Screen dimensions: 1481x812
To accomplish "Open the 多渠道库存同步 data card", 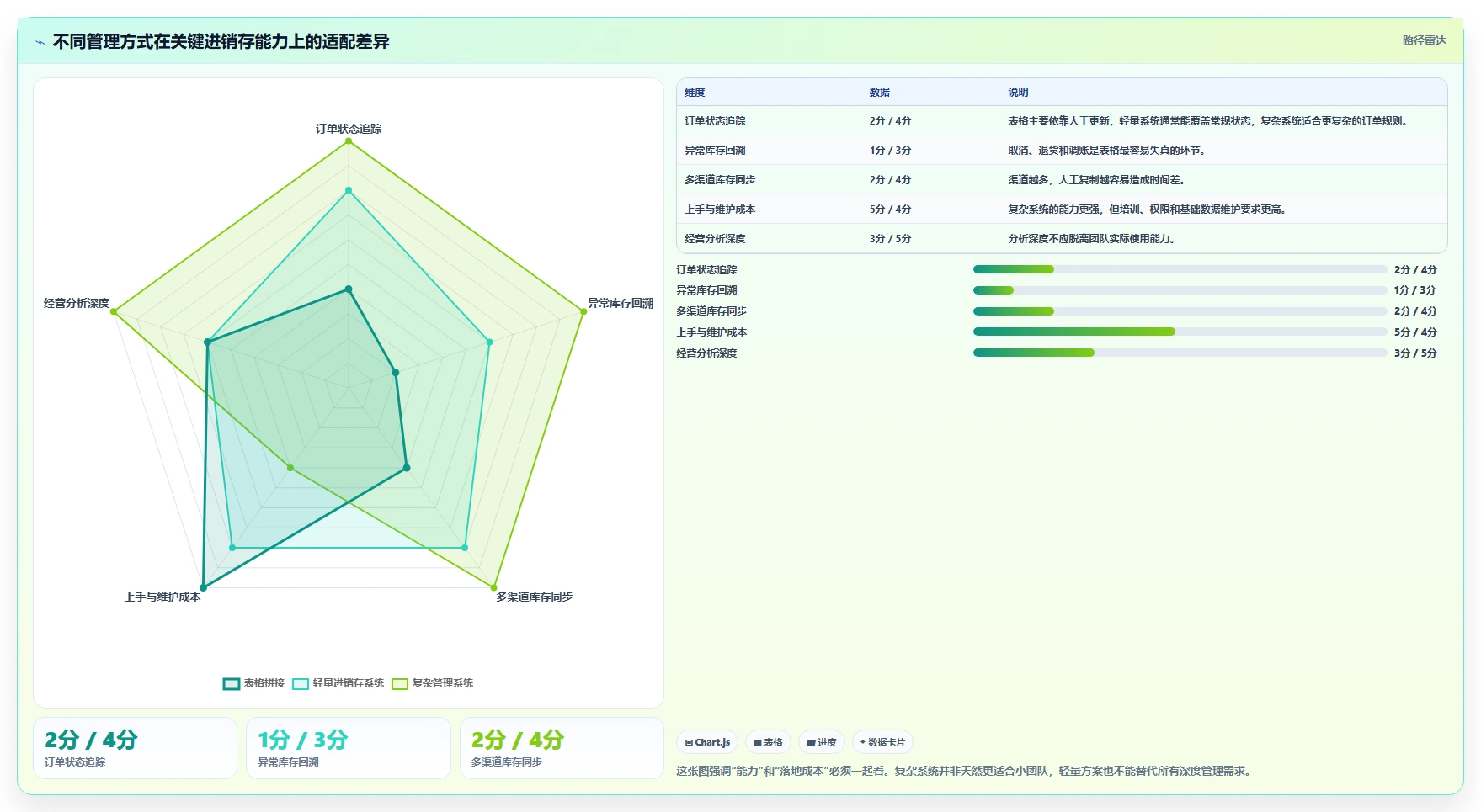I will [x=562, y=748].
